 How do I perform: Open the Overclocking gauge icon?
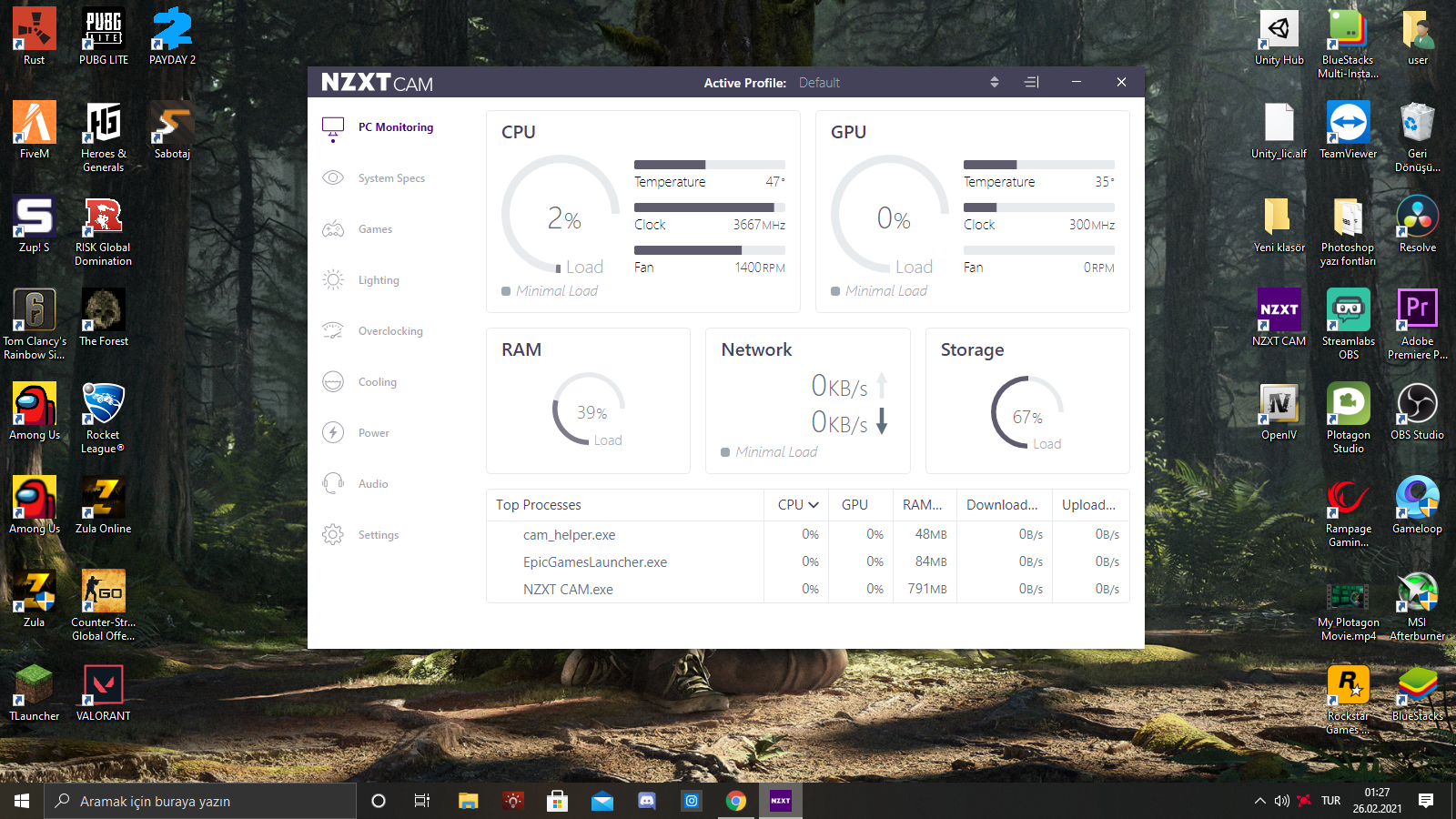pyautogui.click(x=333, y=330)
